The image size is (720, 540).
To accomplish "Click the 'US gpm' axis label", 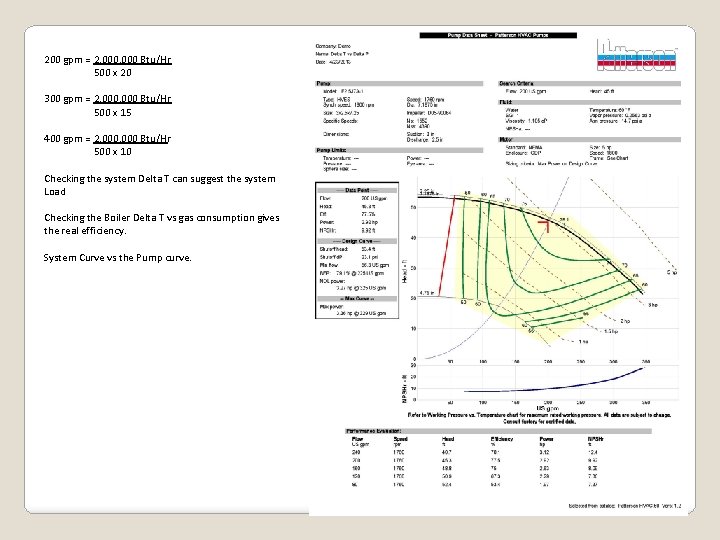I will tap(547, 408).
